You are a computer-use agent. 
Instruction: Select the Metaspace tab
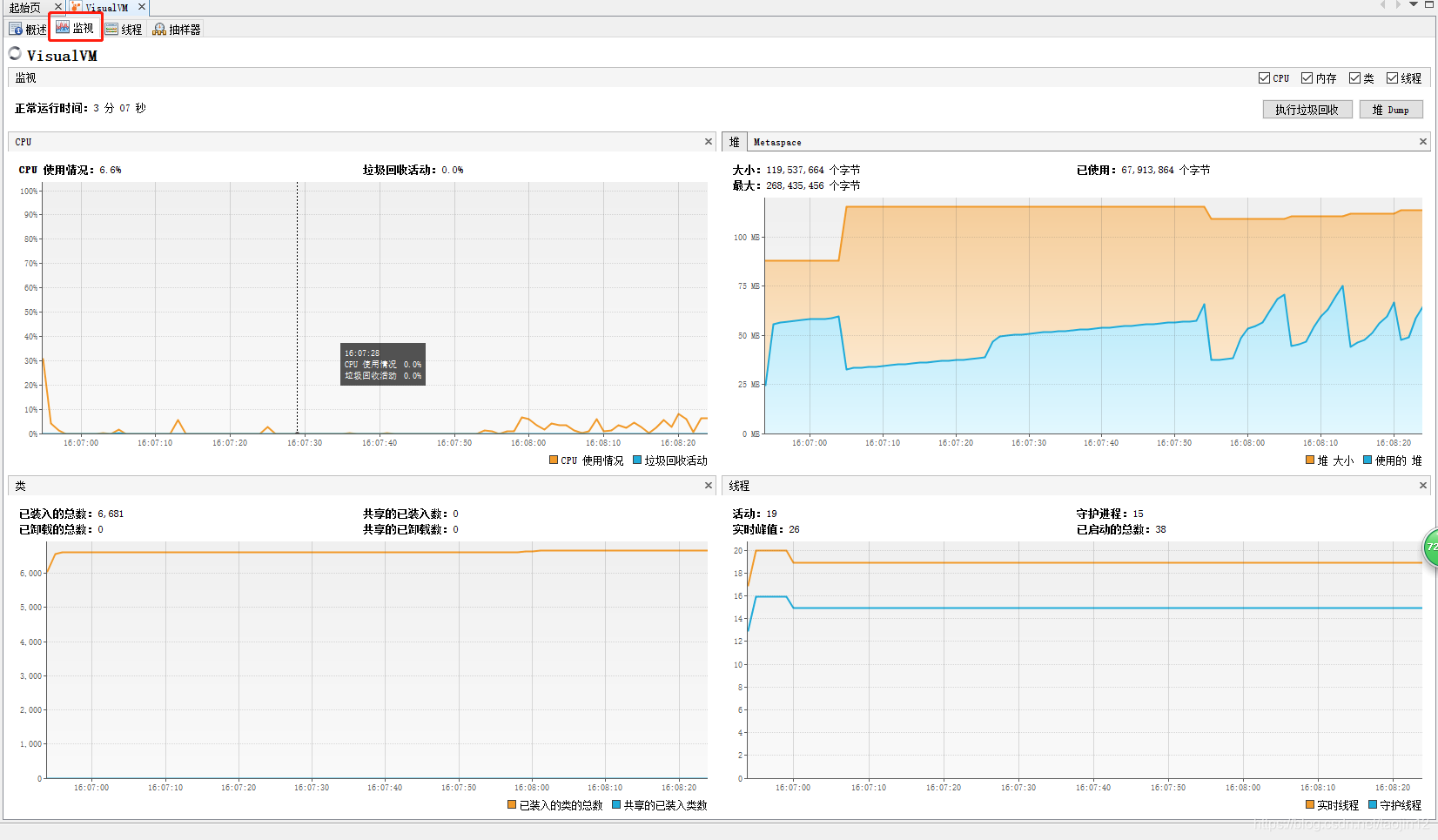[777, 142]
